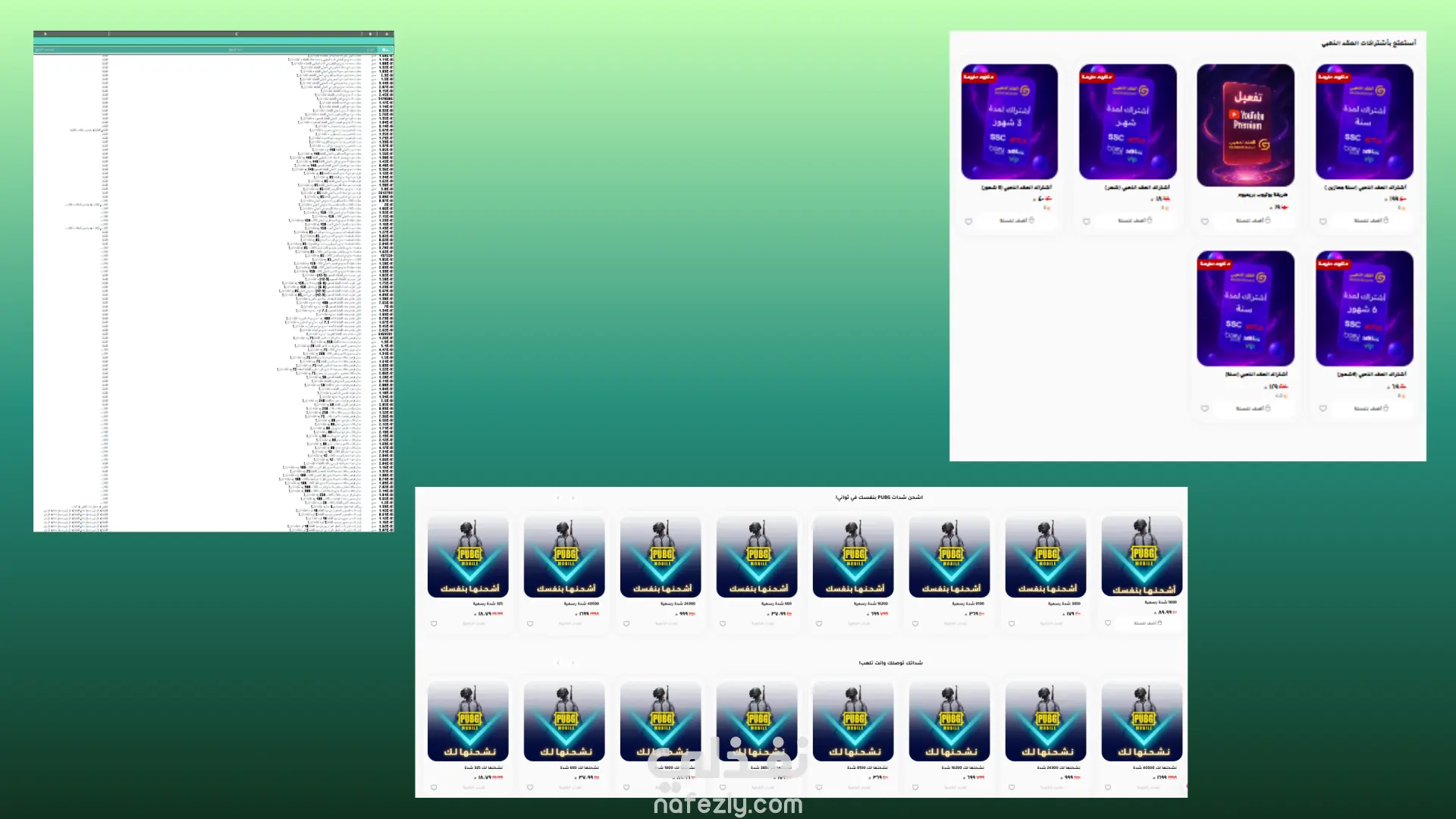Add the one-month subscription to cart
1456x819 pixels.
(1134, 221)
